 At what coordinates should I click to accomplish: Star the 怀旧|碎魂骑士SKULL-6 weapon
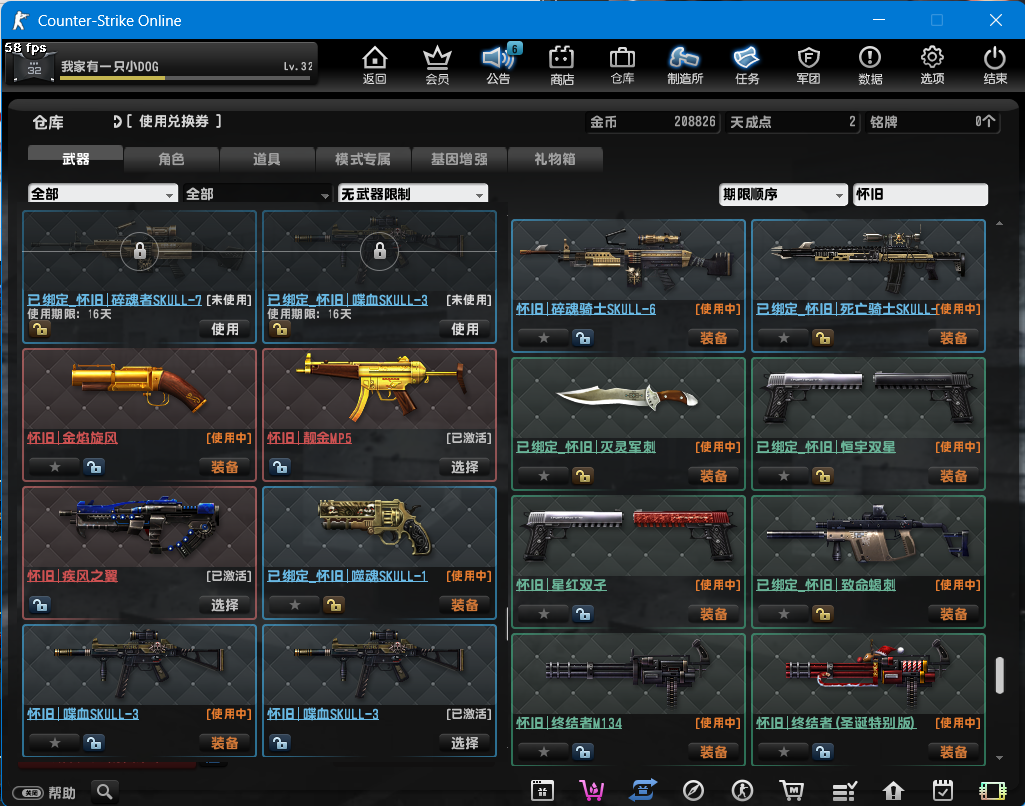[544, 338]
